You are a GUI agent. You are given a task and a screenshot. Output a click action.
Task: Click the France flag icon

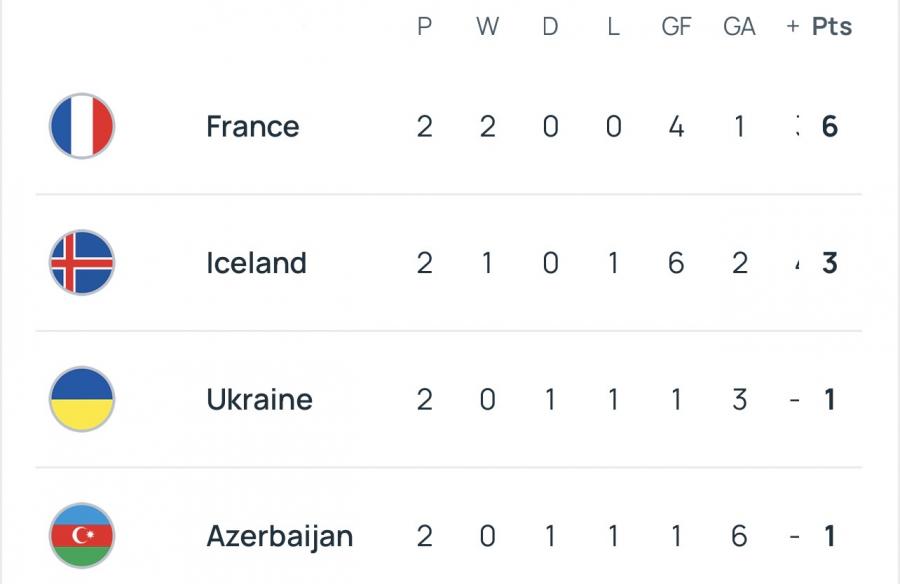82,126
